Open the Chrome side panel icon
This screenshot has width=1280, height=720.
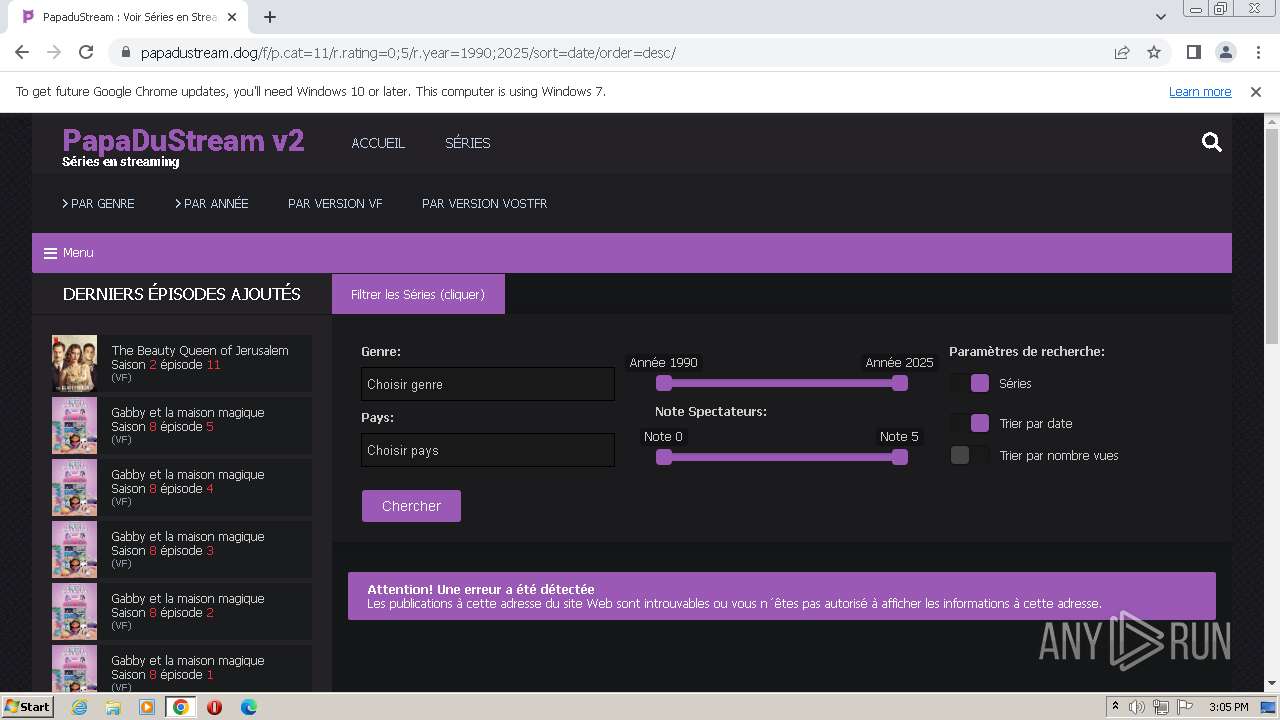click(1193, 52)
